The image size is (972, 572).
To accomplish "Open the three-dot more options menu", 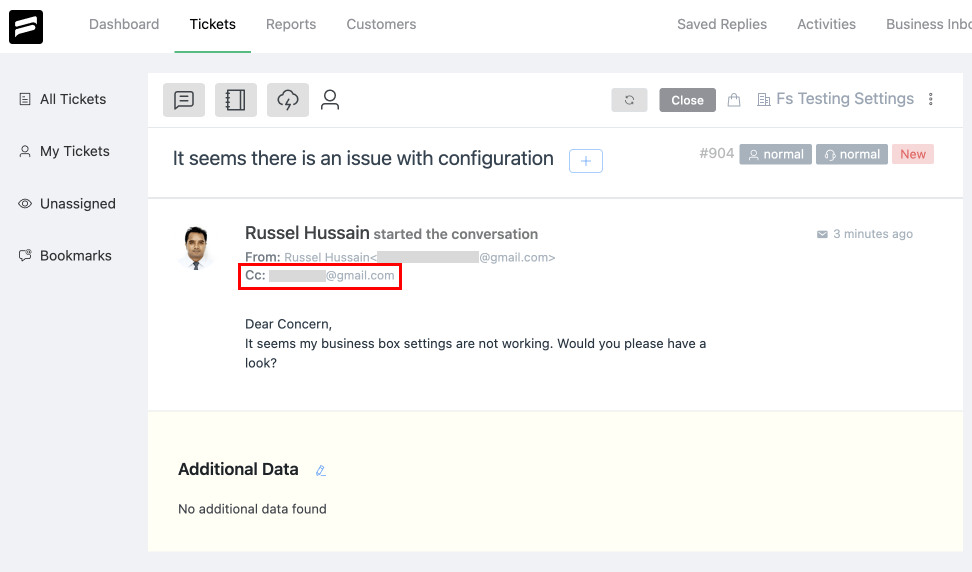I will (x=930, y=99).
